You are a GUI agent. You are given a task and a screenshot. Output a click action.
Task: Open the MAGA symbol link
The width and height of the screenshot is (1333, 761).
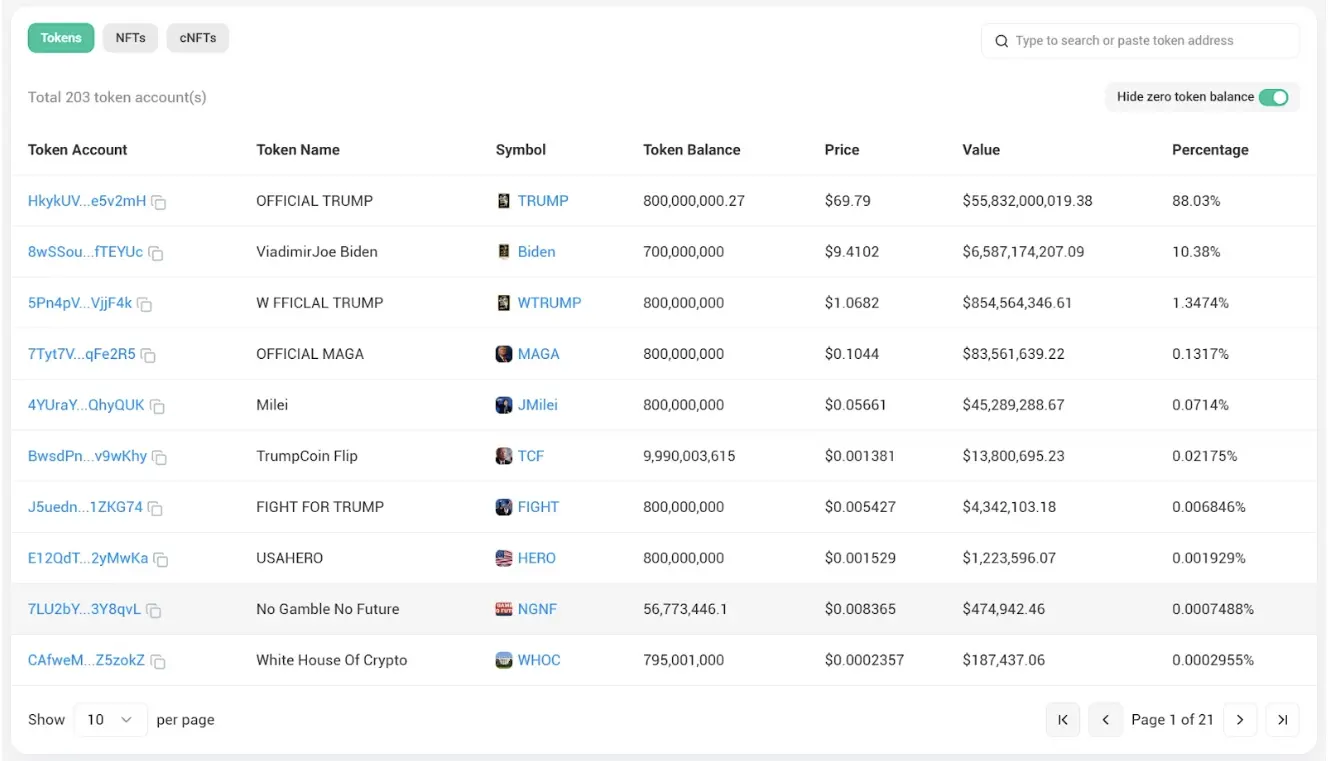538,354
